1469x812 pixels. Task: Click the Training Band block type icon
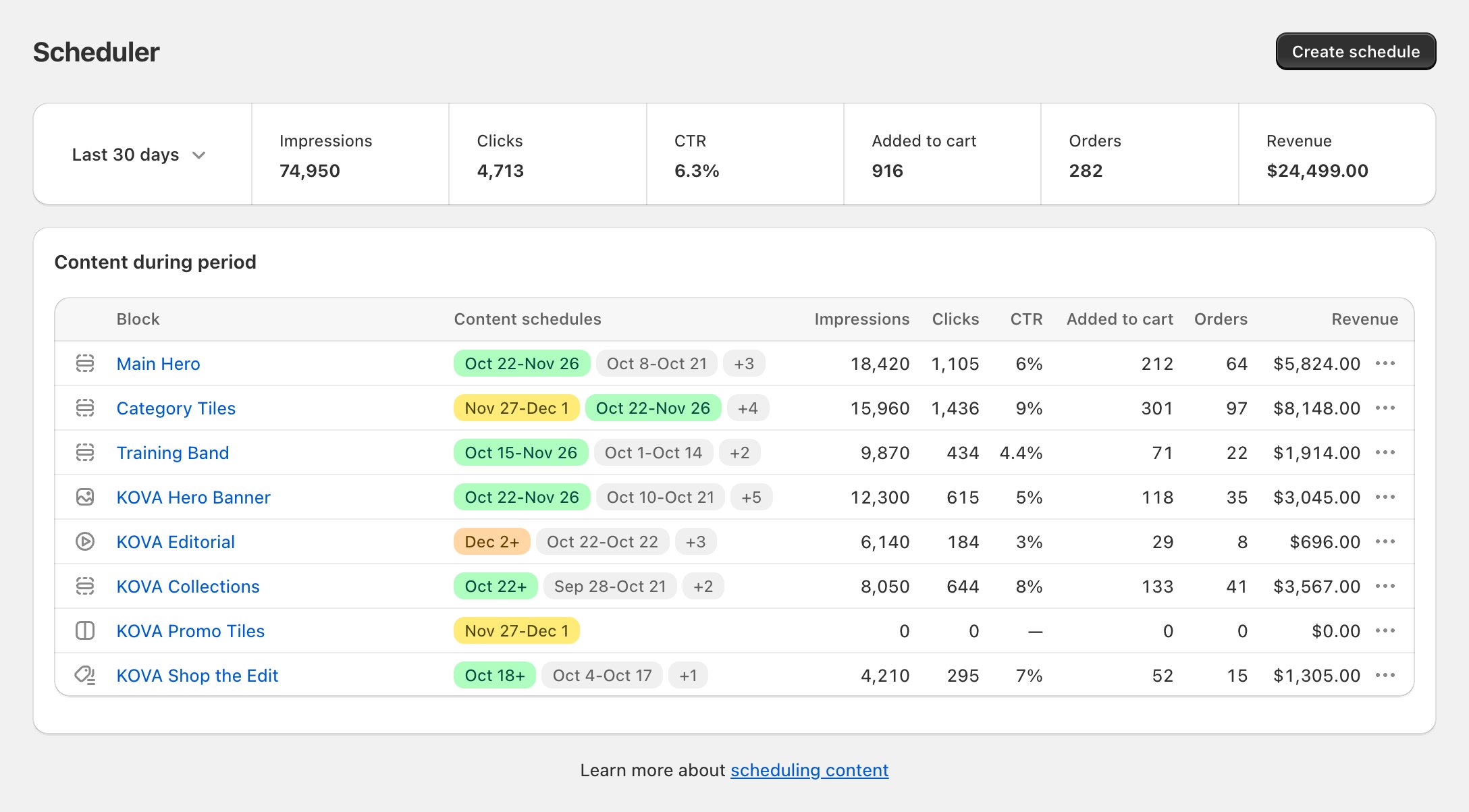pyautogui.click(x=85, y=452)
